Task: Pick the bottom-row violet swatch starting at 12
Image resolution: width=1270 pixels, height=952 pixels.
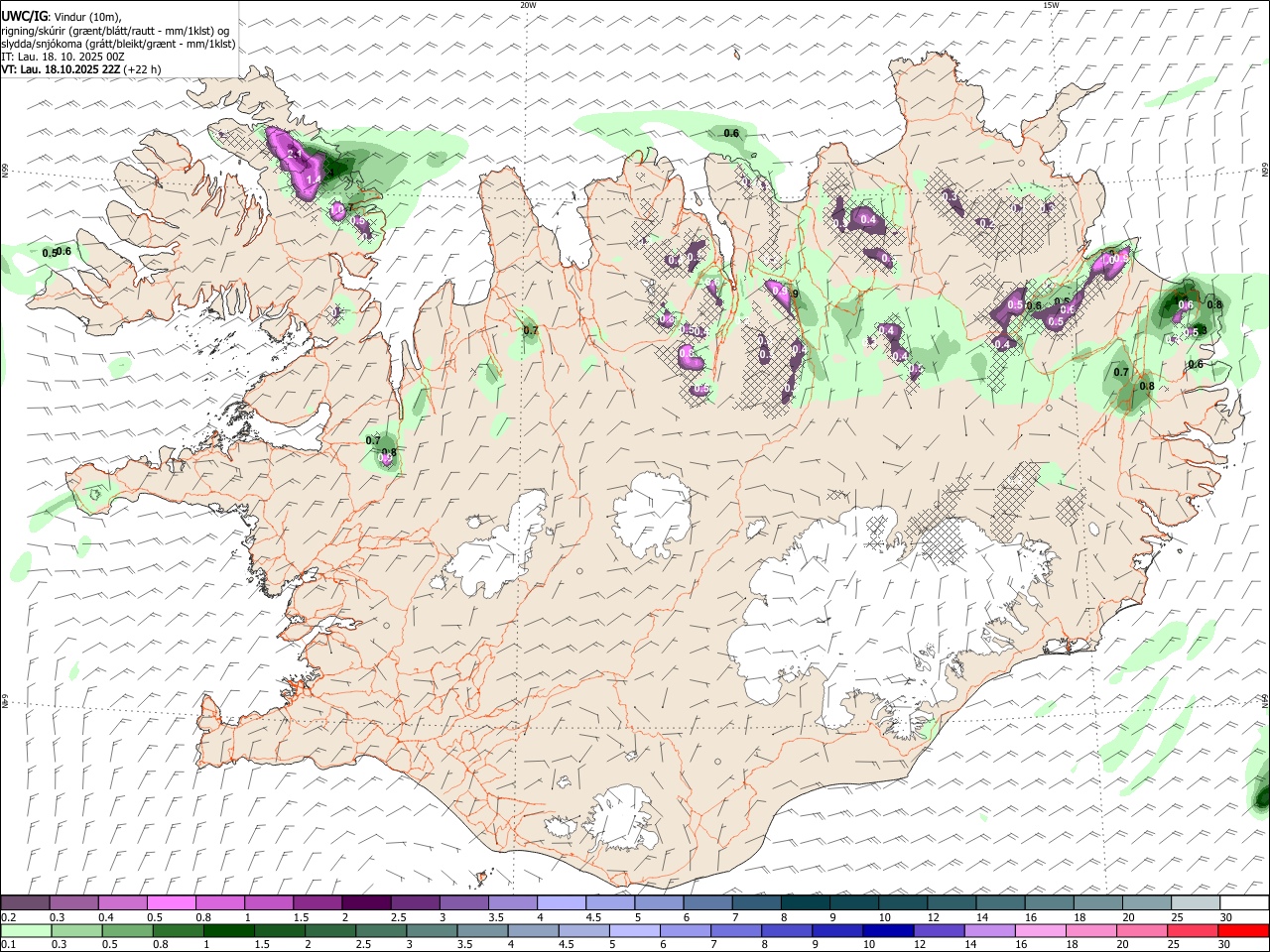Action: (x=939, y=931)
